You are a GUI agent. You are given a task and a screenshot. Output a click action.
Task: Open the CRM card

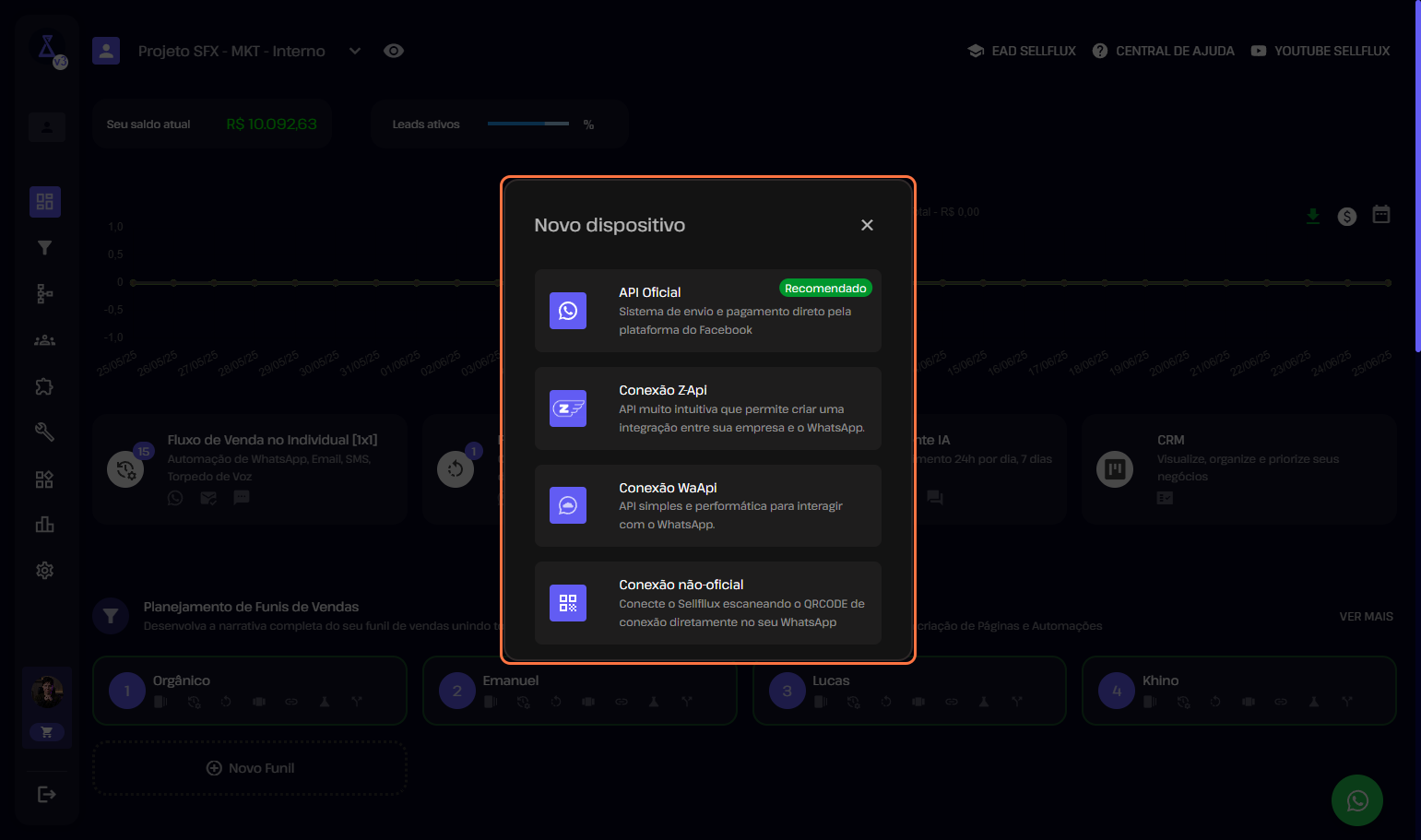pyautogui.click(x=1239, y=470)
